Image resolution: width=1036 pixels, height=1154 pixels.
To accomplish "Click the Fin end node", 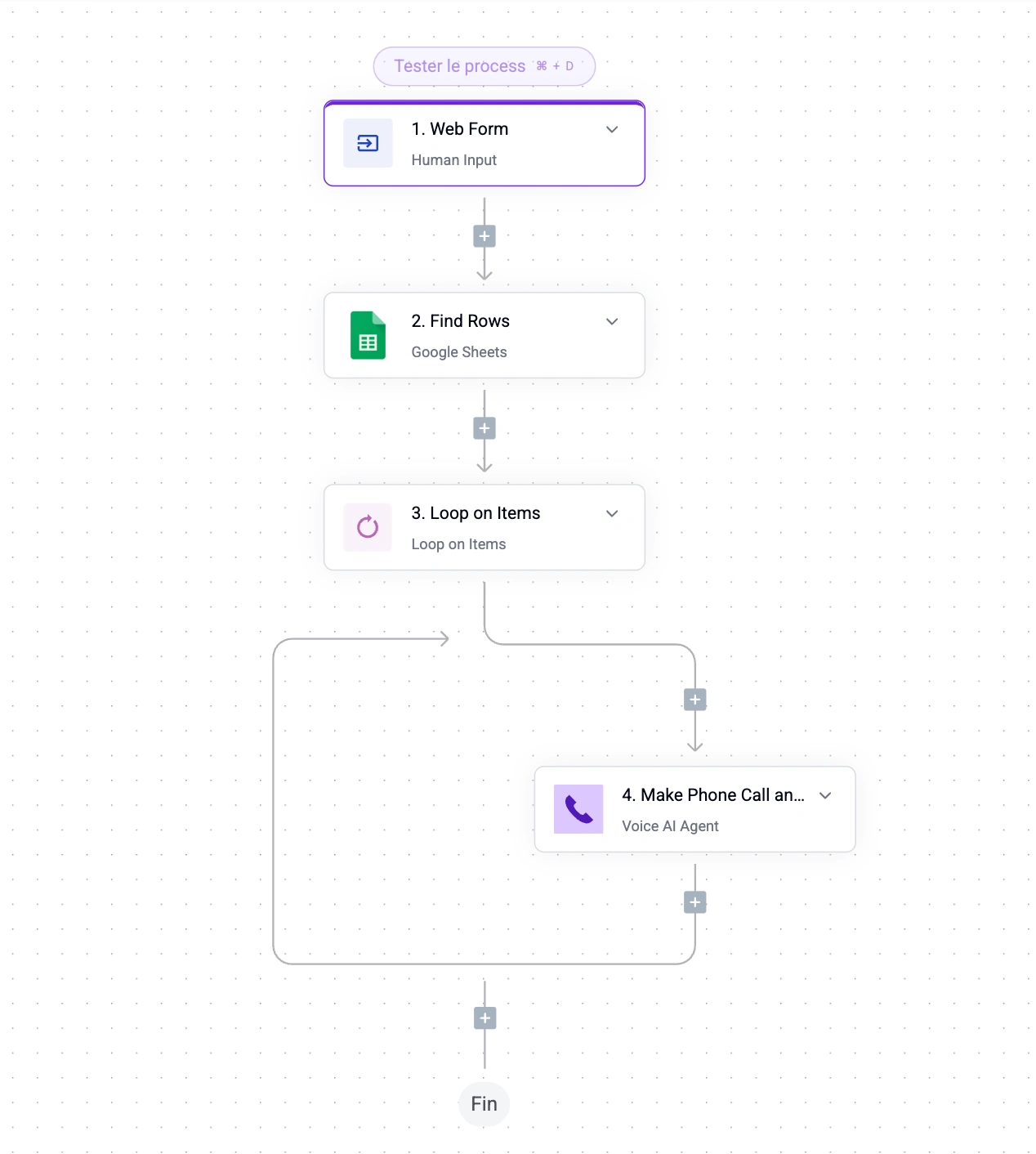I will click(x=484, y=1104).
